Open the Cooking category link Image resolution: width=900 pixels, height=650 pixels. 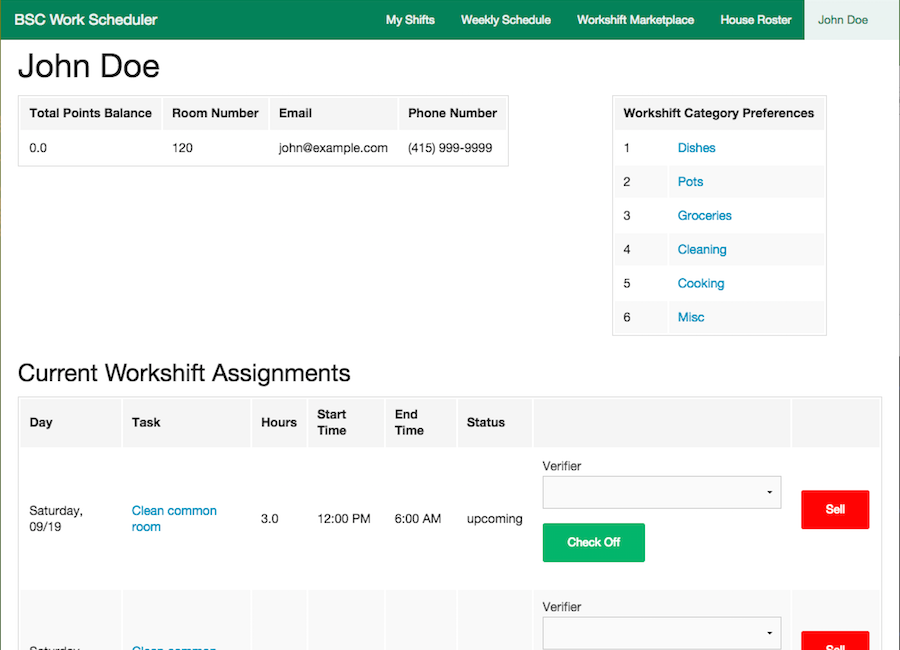coord(701,283)
